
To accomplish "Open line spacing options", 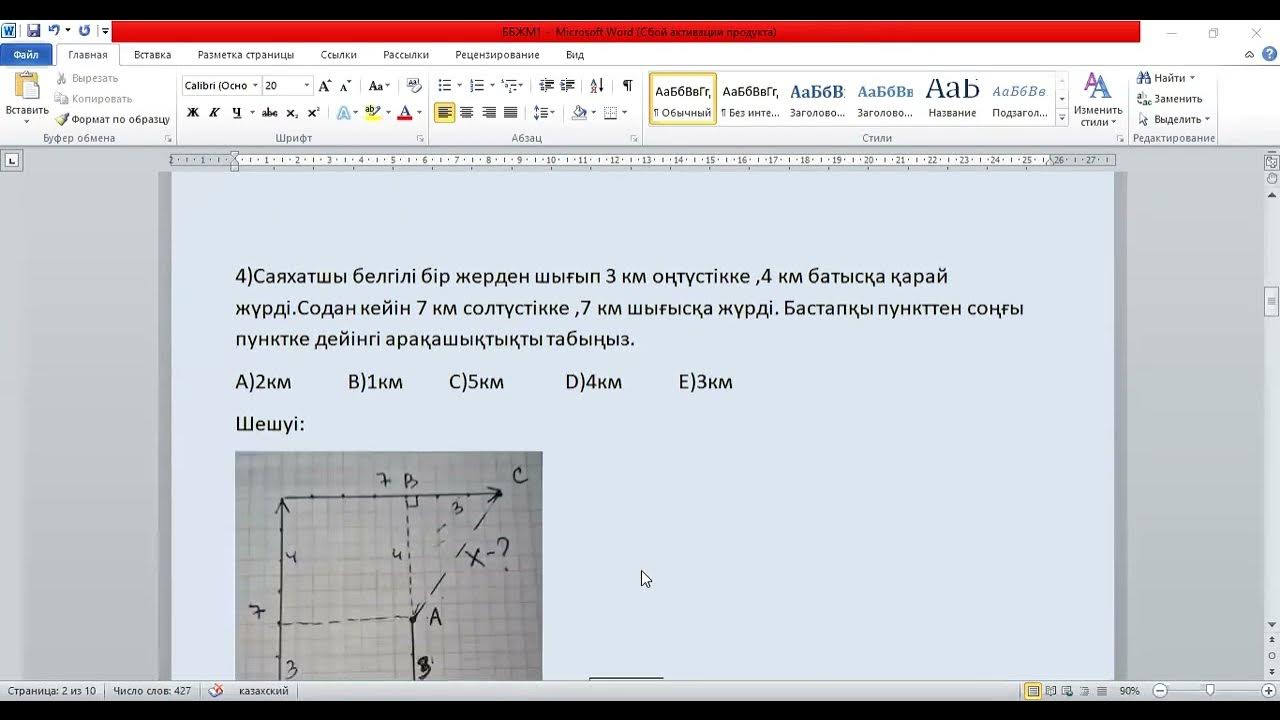I will tap(543, 113).
